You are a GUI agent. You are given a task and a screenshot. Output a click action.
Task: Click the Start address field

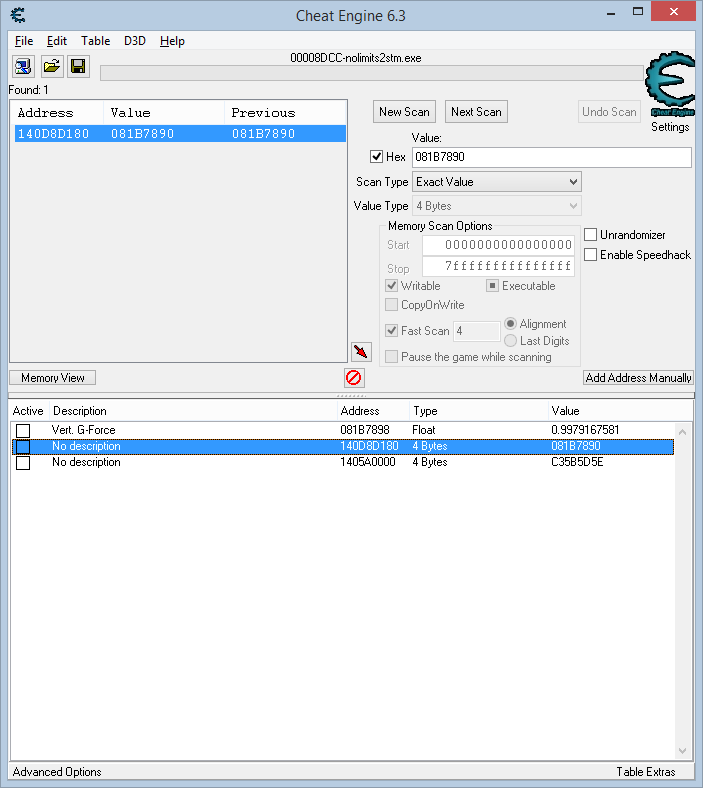[x=498, y=245]
